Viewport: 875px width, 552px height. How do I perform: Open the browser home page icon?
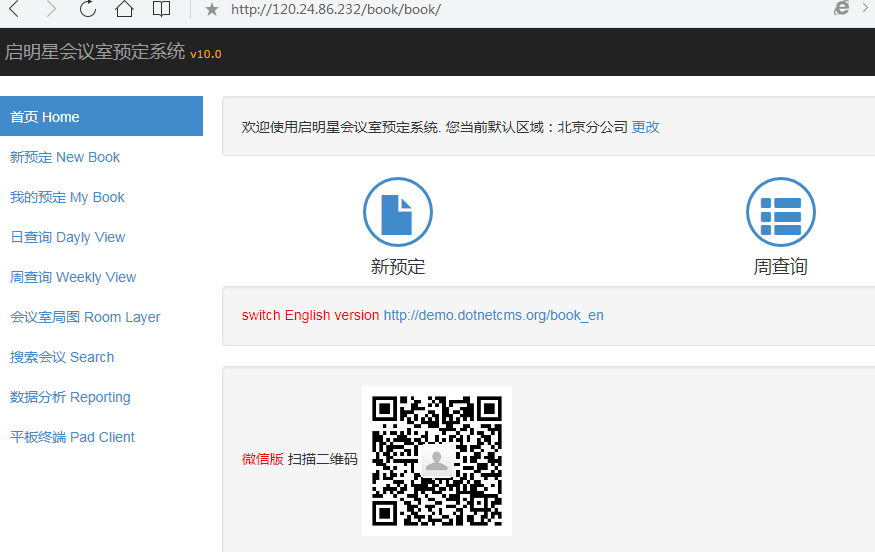click(124, 8)
